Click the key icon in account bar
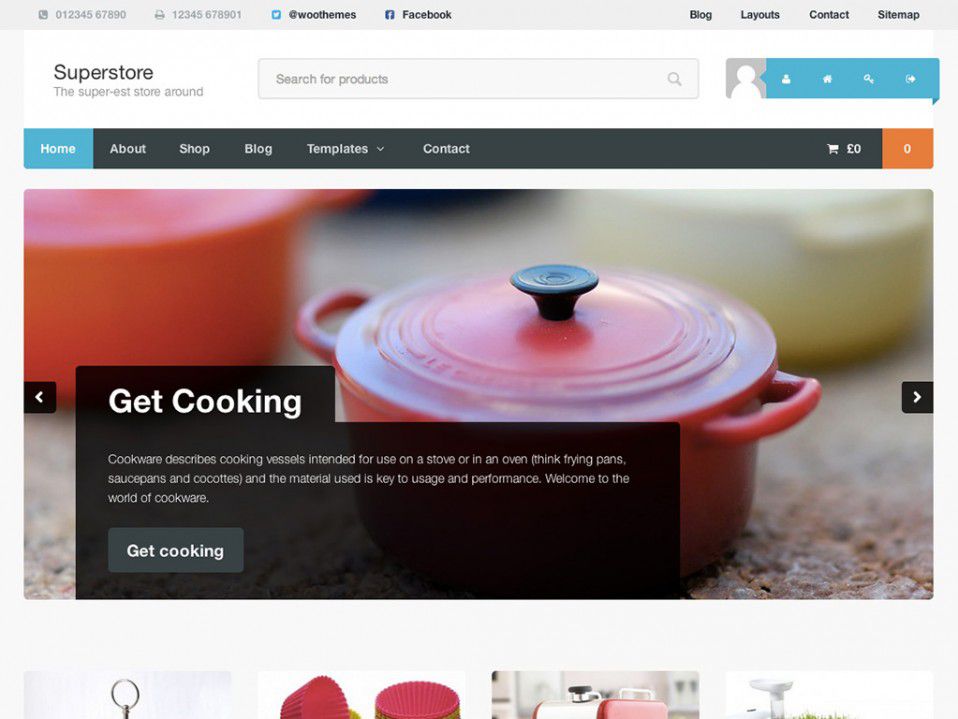The image size is (958, 719). 868,79
